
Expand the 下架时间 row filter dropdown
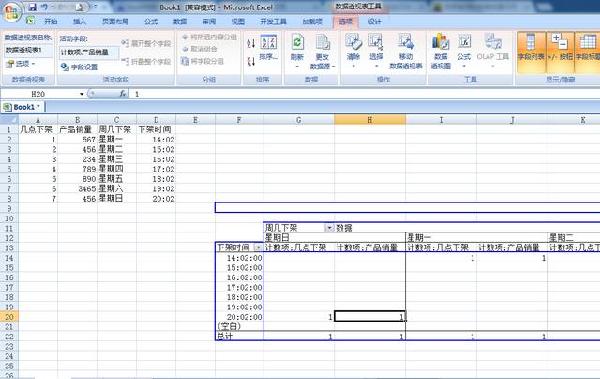[258, 248]
